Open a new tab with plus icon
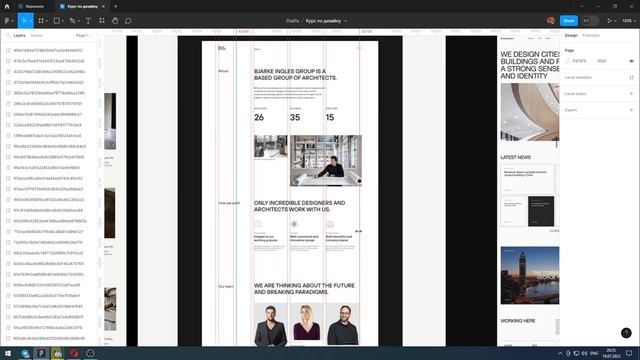The image size is (640, 360). (x=116, y=7)
